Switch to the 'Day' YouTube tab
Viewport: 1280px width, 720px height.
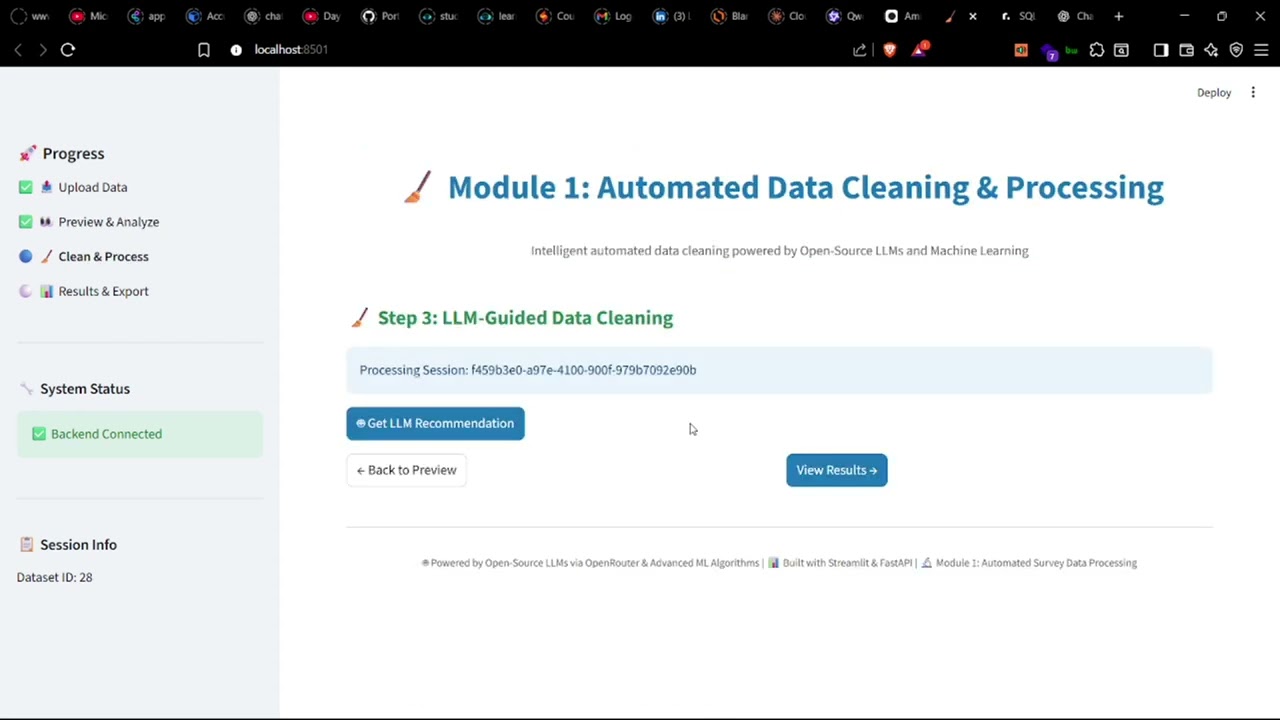pos(322,16)
